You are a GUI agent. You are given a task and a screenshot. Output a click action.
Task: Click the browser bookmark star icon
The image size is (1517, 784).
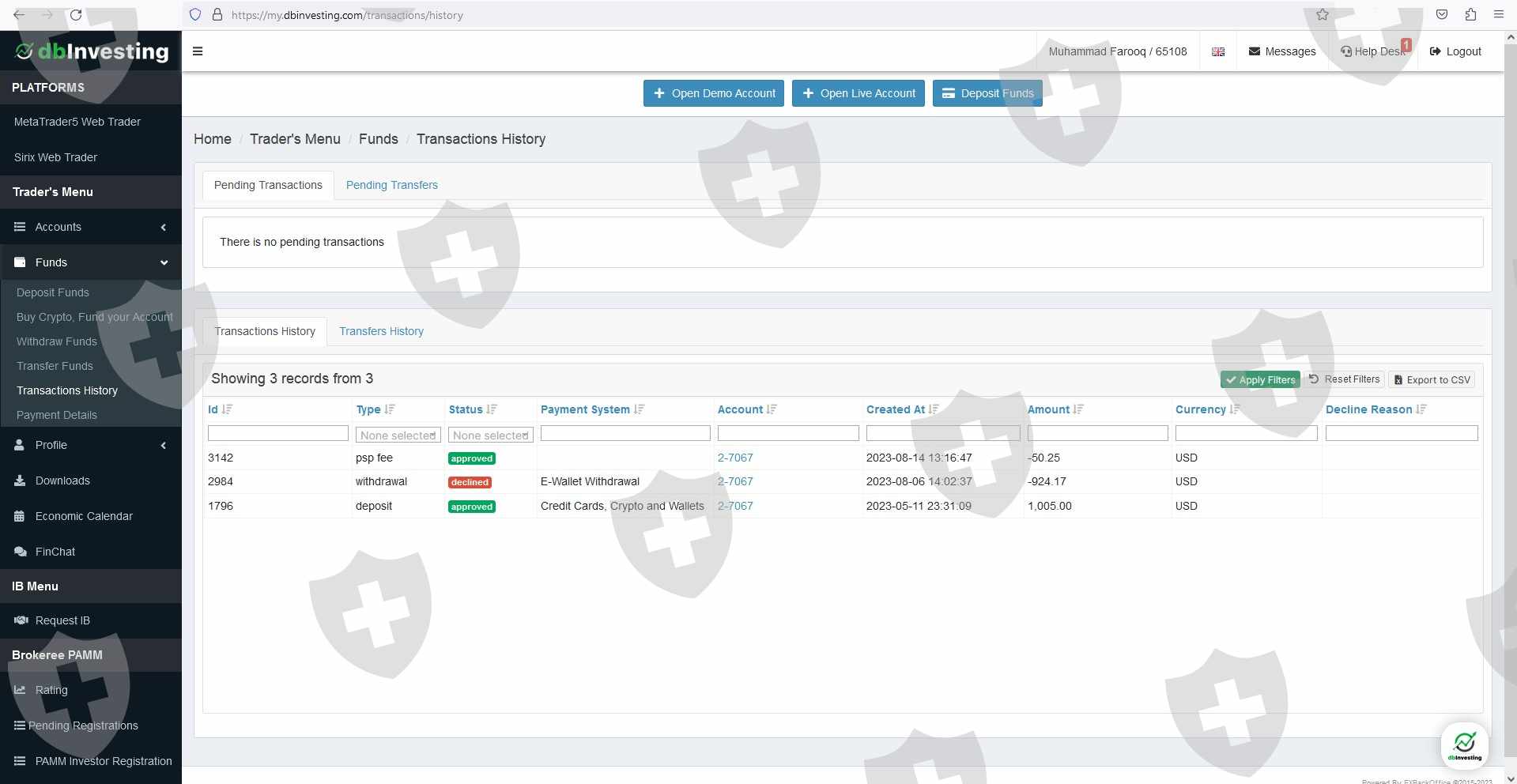(x=1323, y=15)
